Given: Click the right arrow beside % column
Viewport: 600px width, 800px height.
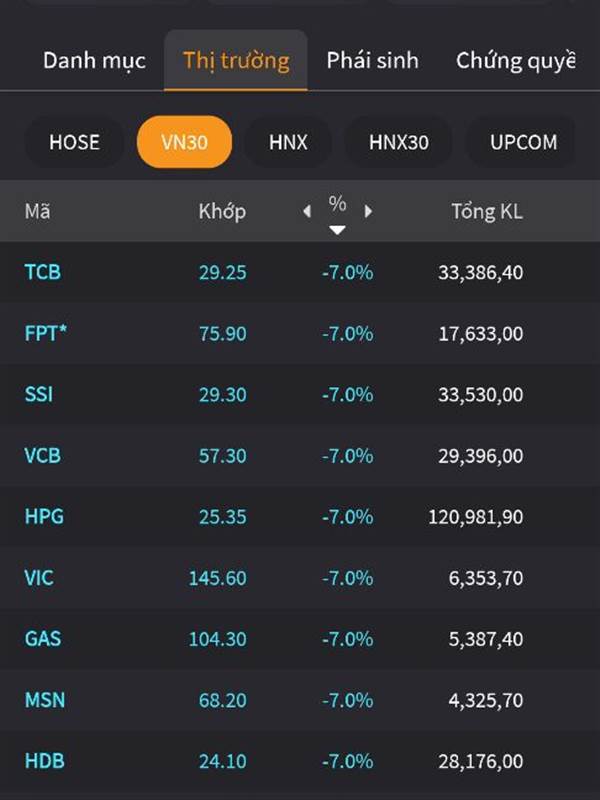Looking at the screenshot, I should [368, 211].
